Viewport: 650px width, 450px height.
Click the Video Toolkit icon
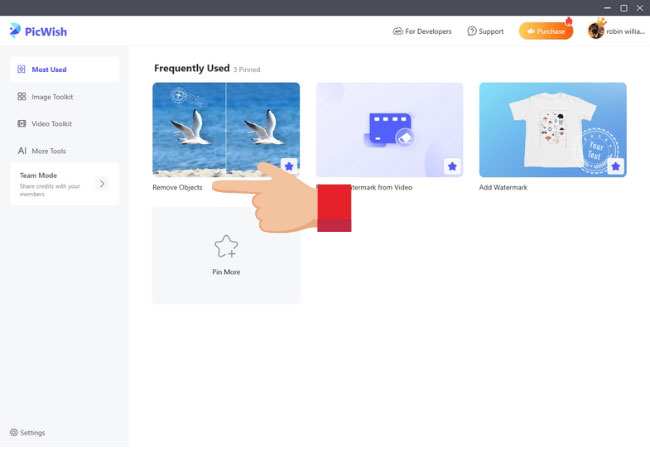(x=22, y=124)
